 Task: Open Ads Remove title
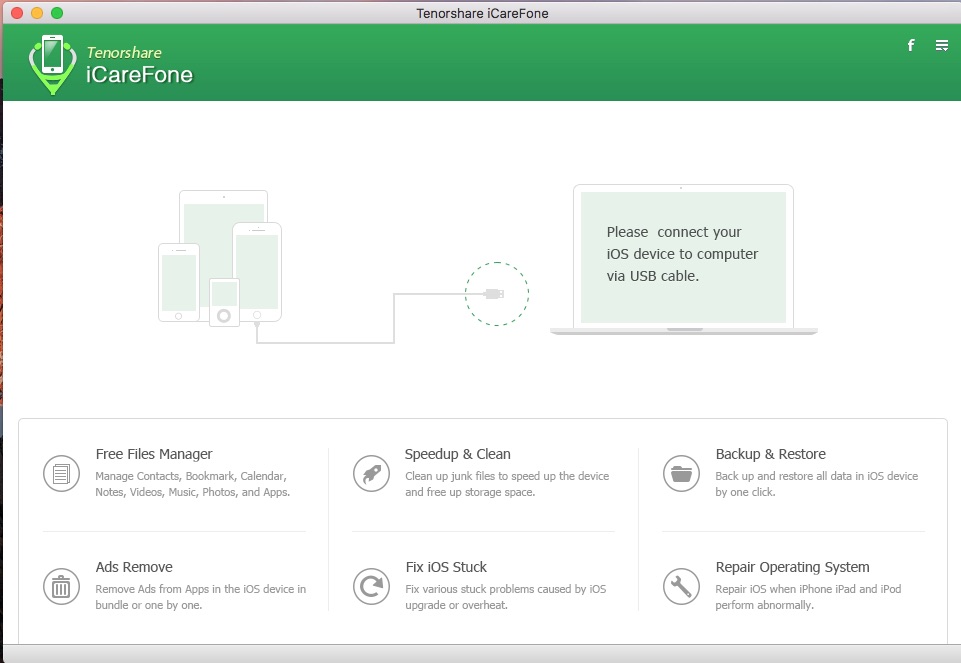click(x=134, y=567)
